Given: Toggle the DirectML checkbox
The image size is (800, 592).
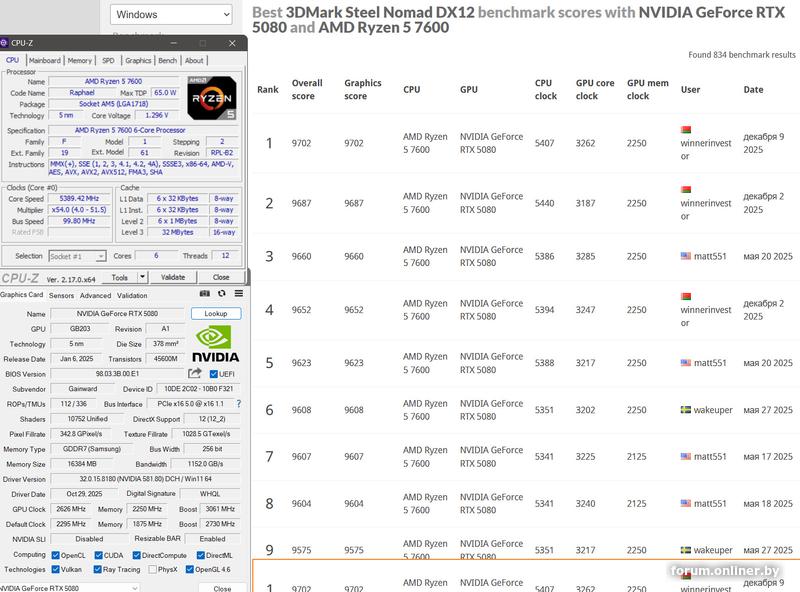Looking at the screenshot, I should point(201,555).
